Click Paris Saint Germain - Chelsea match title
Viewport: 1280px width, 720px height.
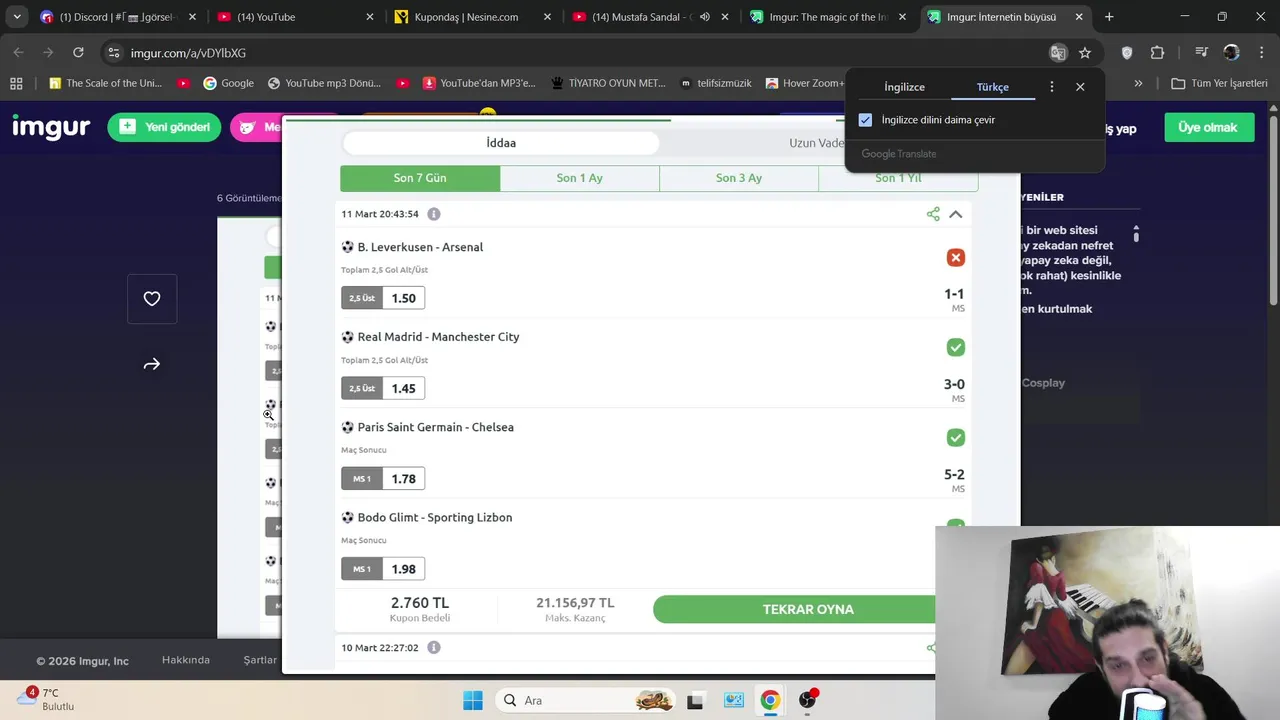pyautogui.click(x=435, y=427)
